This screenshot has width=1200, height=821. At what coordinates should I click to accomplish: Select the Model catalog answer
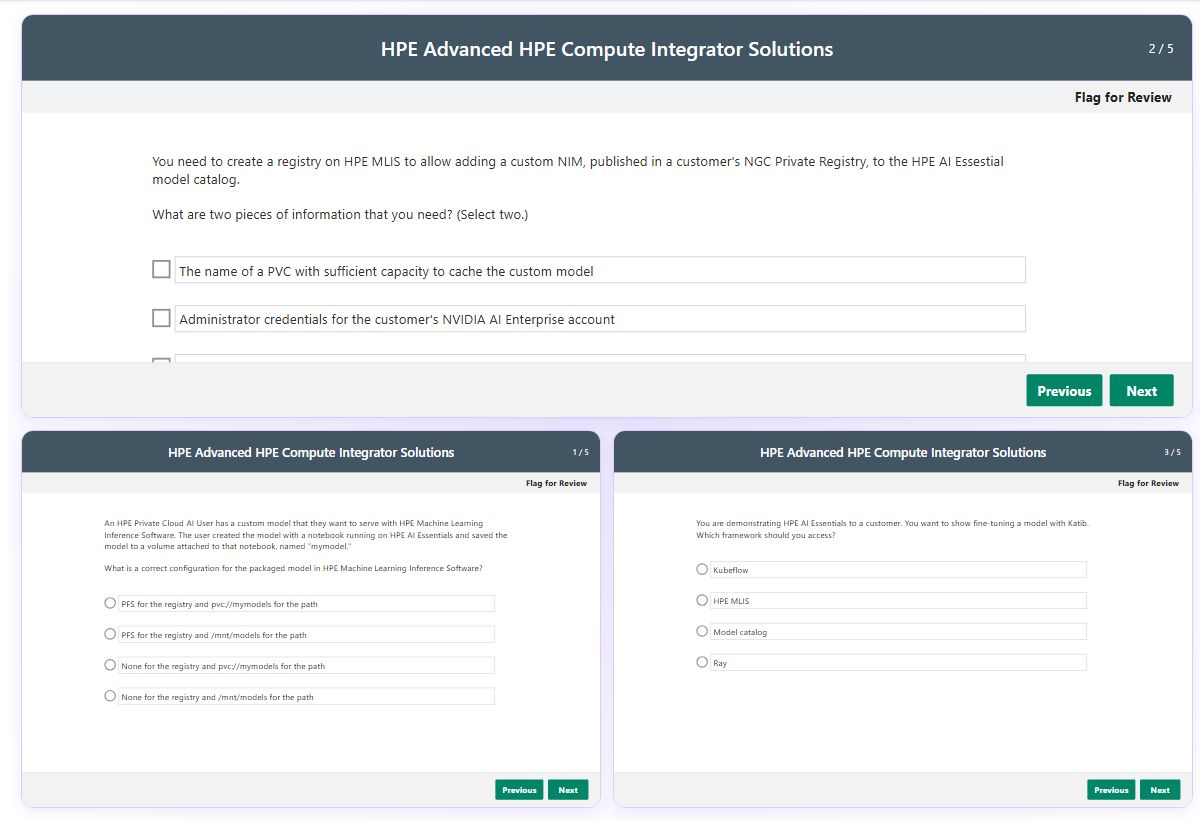tap(702, 631)
